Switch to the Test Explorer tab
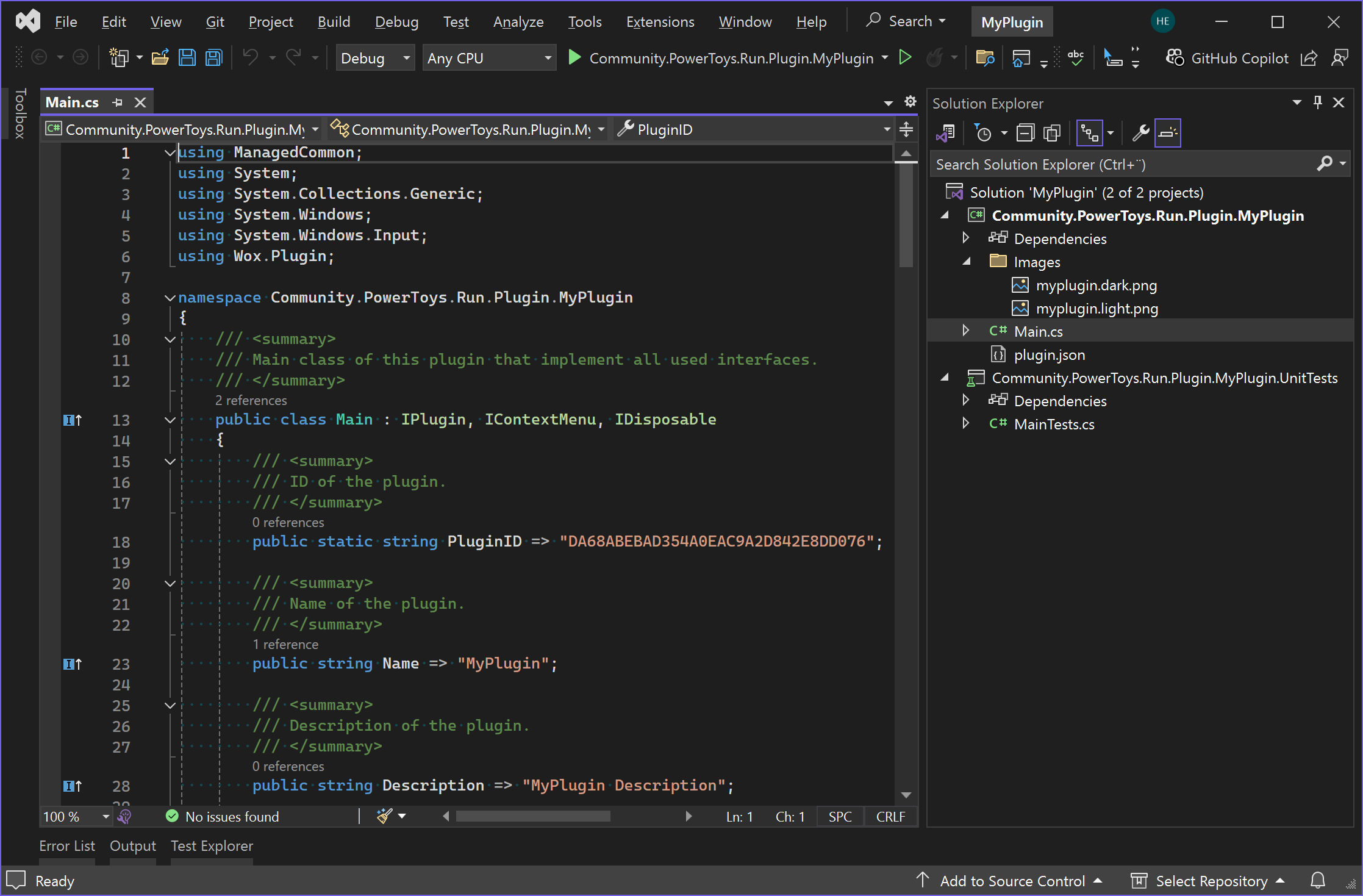 tap(212, 846)
